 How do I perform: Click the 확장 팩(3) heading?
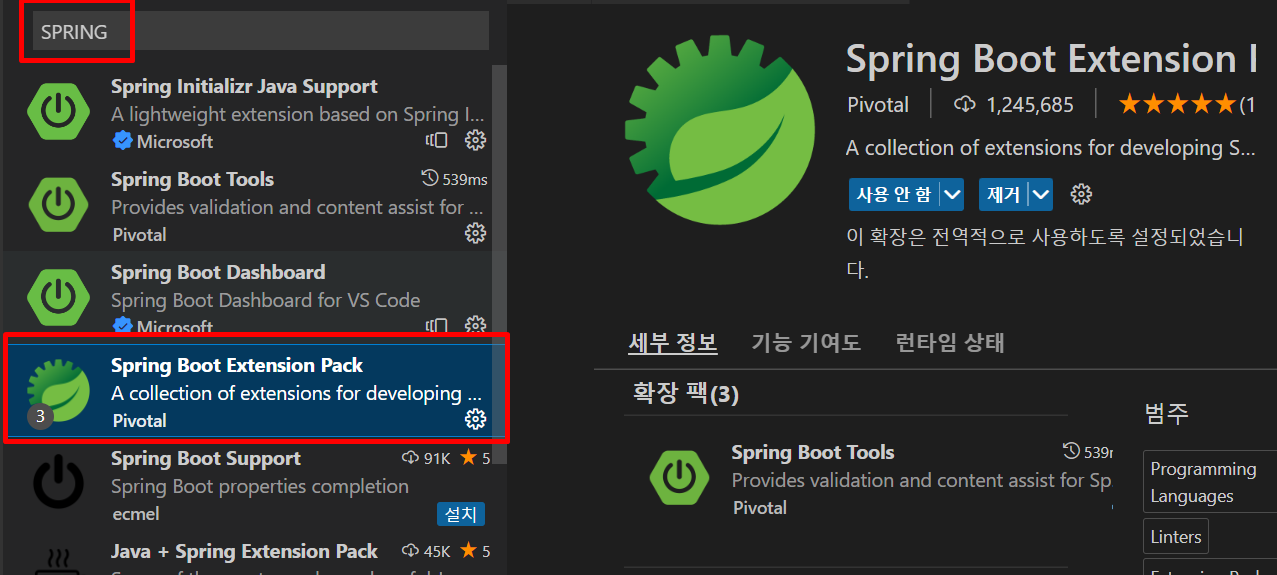685,393
